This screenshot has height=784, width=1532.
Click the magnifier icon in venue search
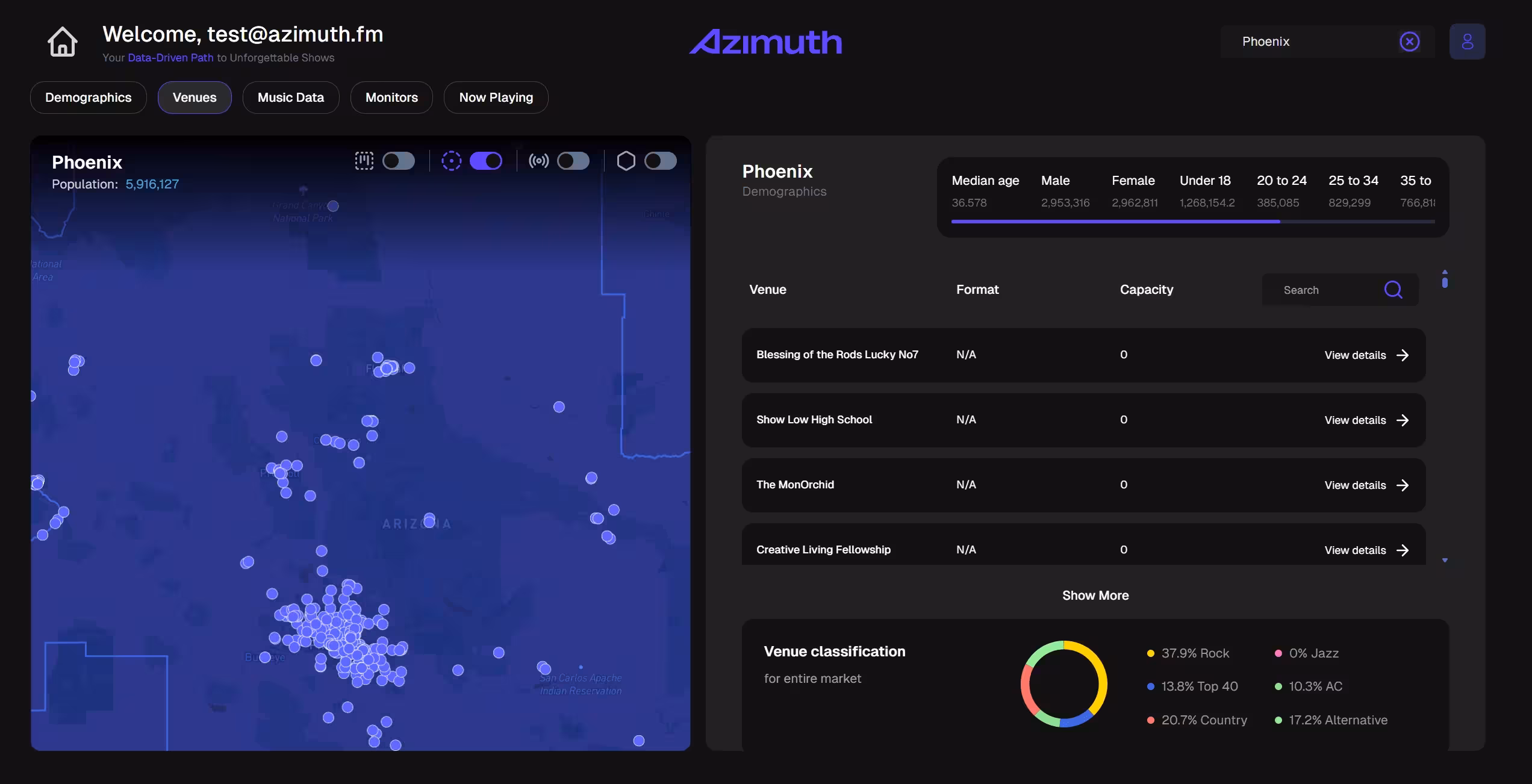1393,290
